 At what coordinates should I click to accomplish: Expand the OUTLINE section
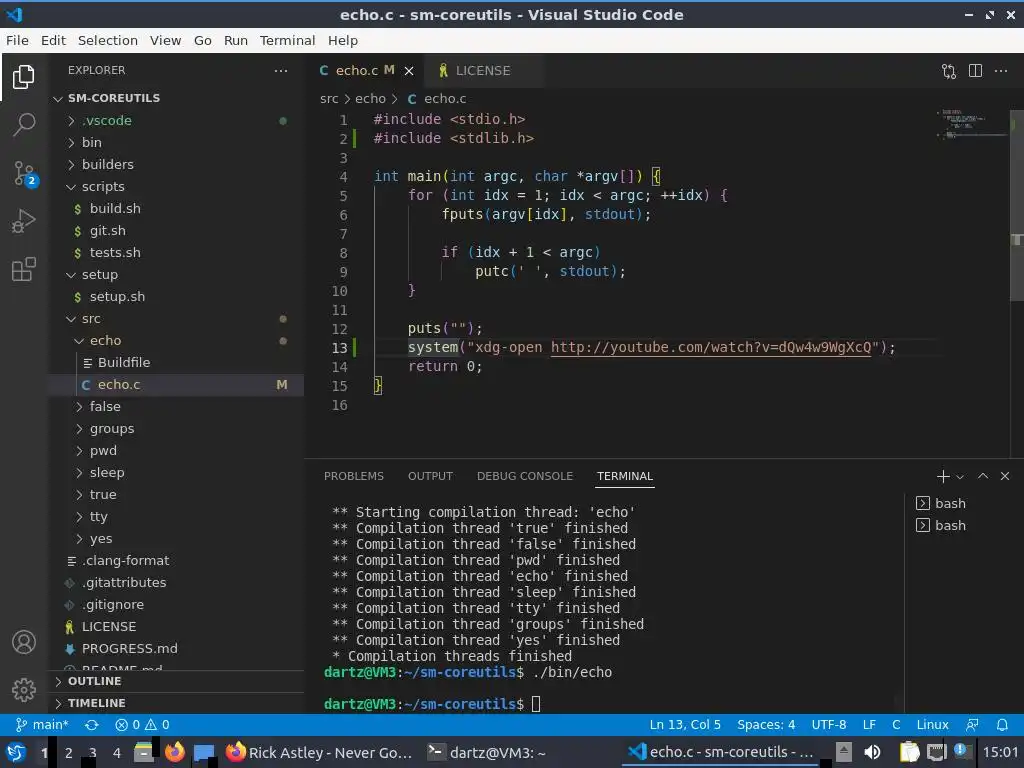(176, 681)
